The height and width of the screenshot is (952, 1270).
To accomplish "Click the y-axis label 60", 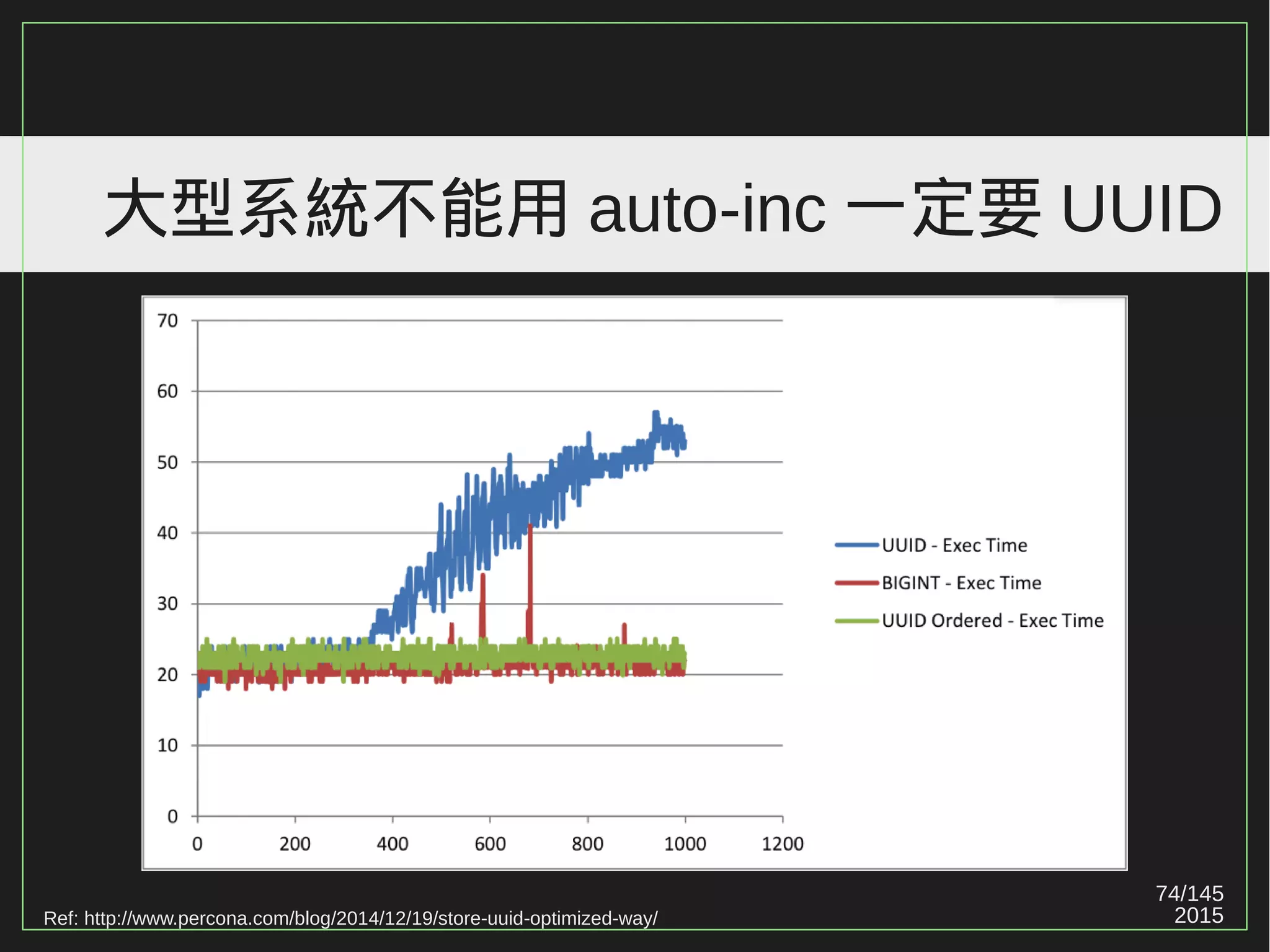I will (x=167, y=391).
